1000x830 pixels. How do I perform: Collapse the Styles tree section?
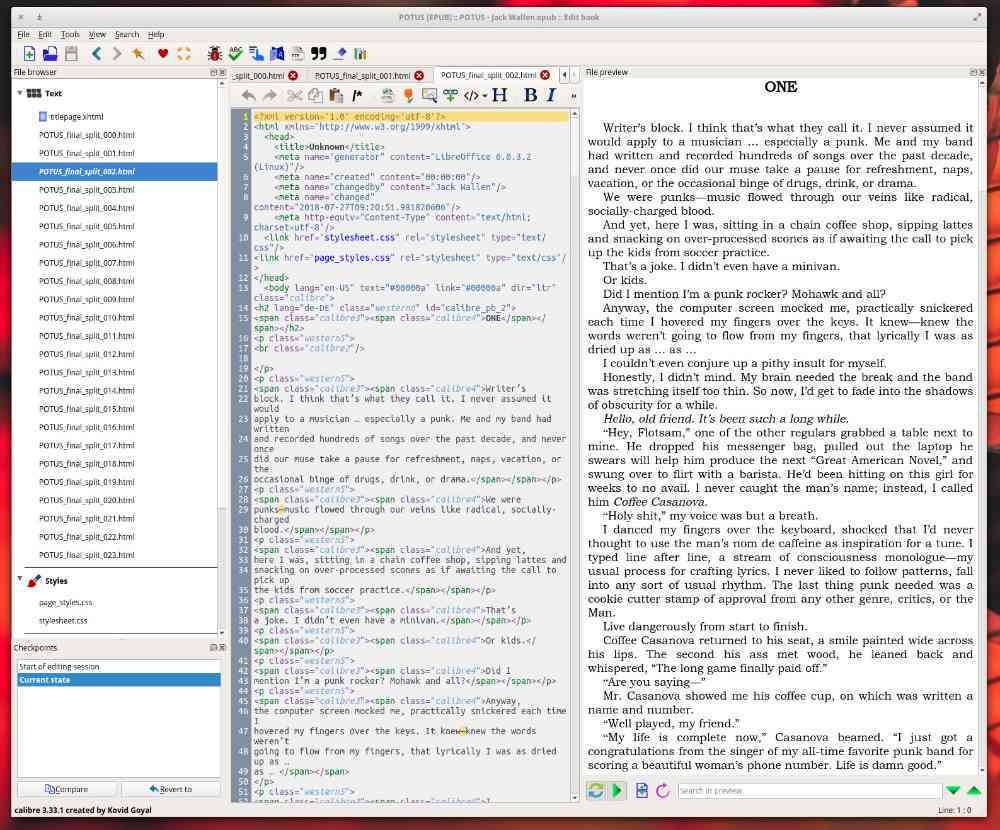point(20,579)
